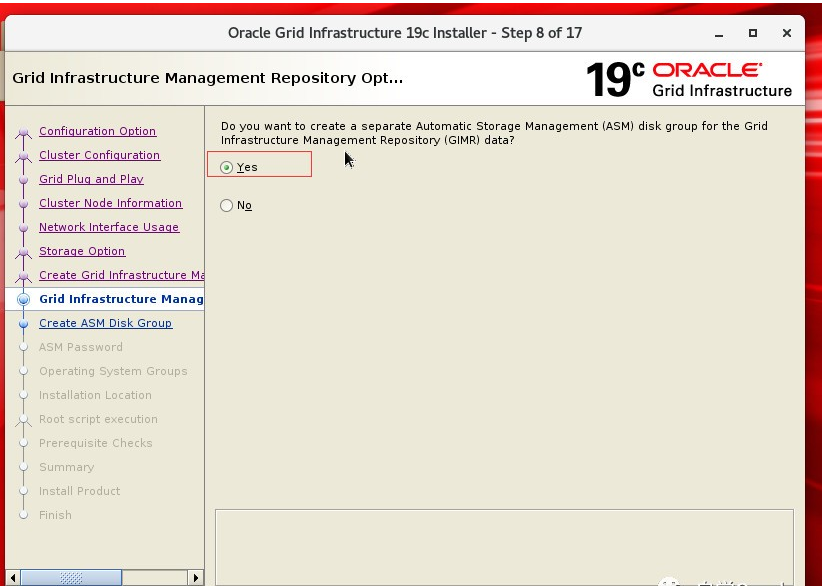The height and width of the screenshot is (586, 822).
Task: Go to Create ASM Disk Group step
Action: pos(105,323)
